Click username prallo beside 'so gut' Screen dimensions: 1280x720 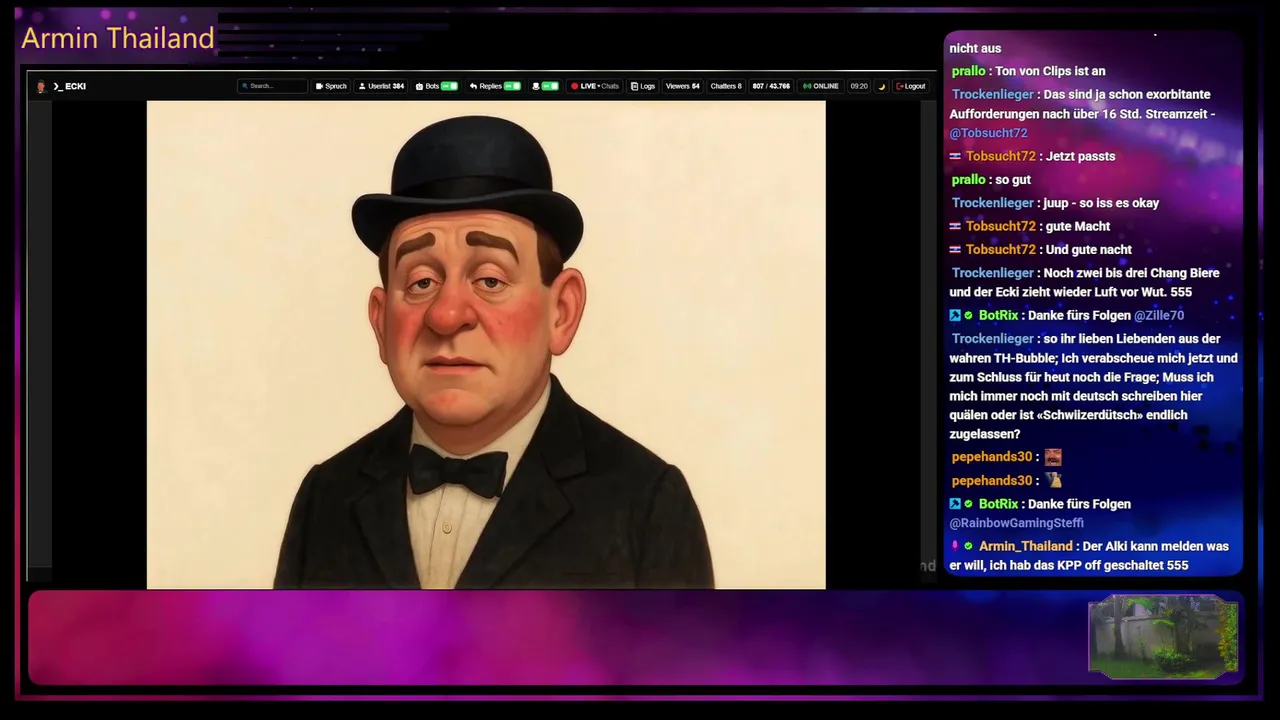968,179
